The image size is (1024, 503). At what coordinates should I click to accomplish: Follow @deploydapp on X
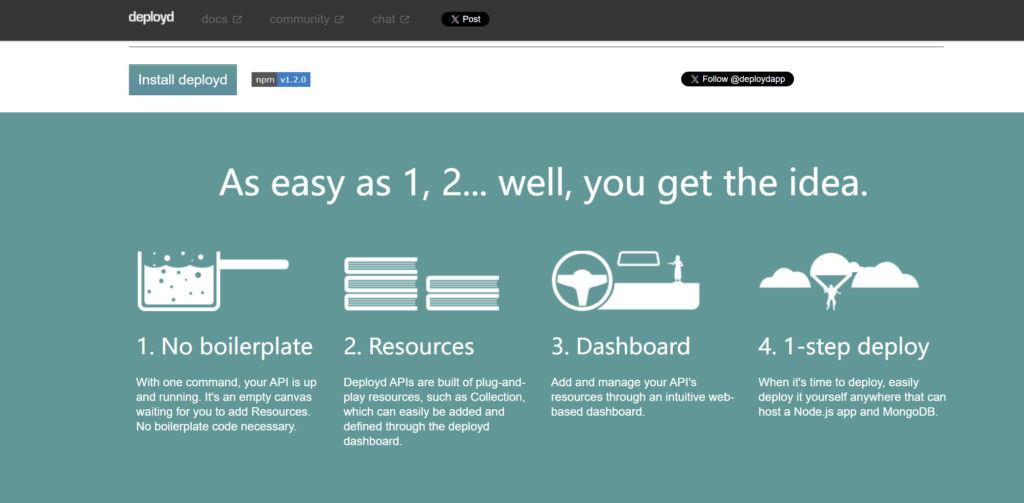pos(737,79)
